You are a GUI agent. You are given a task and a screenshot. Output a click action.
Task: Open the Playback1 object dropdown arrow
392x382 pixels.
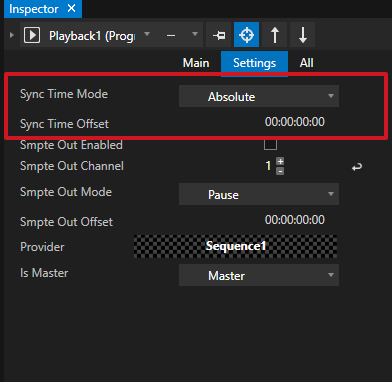pos(147,34)
